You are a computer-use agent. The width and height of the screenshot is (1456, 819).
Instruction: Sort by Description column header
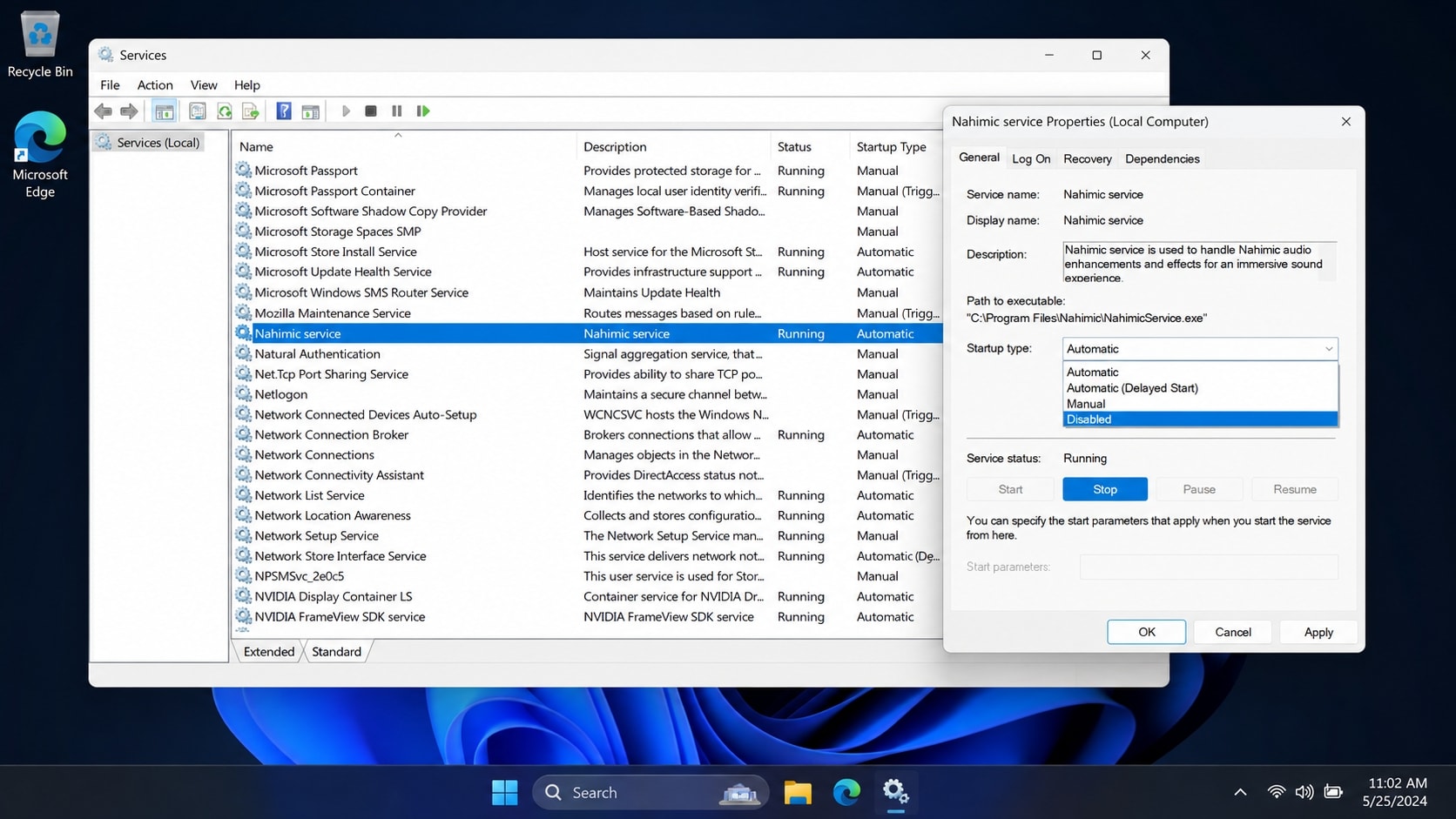(673, 147)
